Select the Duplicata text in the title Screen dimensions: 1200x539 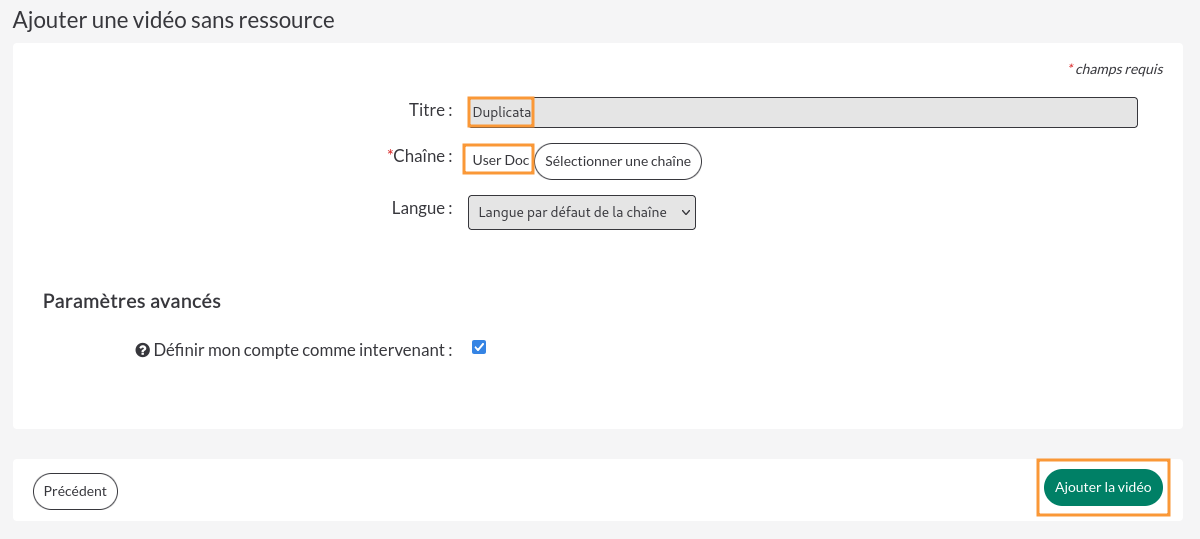[502, 112]
